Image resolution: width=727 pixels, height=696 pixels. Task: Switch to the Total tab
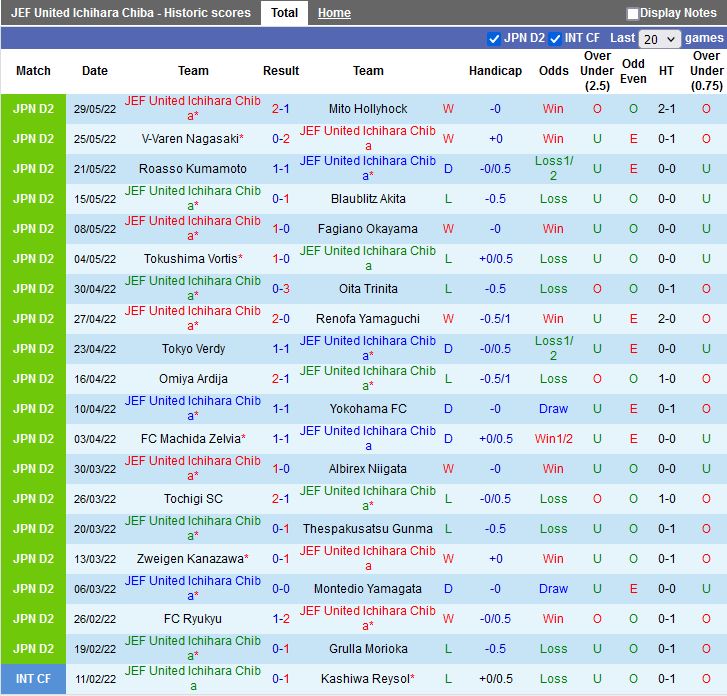284,13
